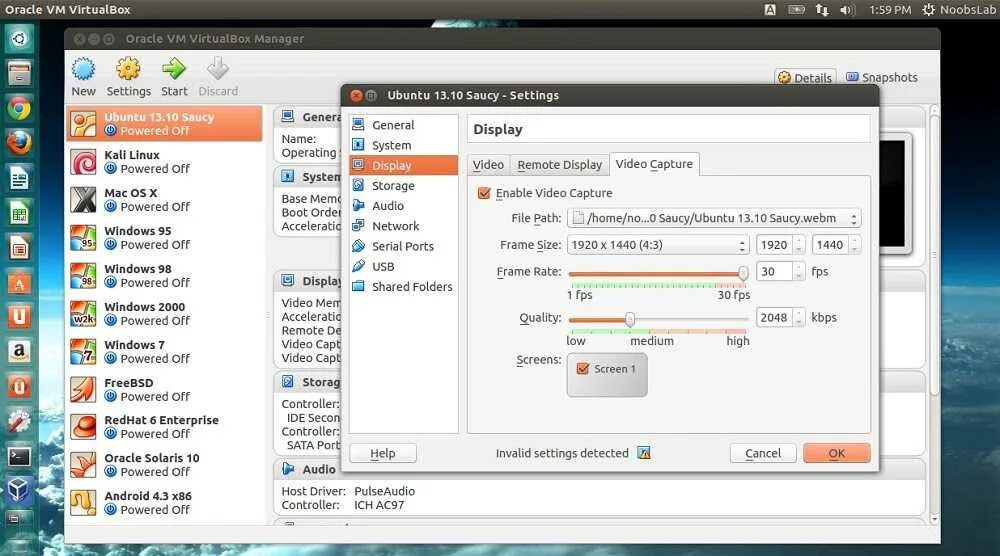Image resolution: width=1000 pixels, height=556 pixels.
Task: Select the FreeBSD virtual machine
Action: point(165,390)
